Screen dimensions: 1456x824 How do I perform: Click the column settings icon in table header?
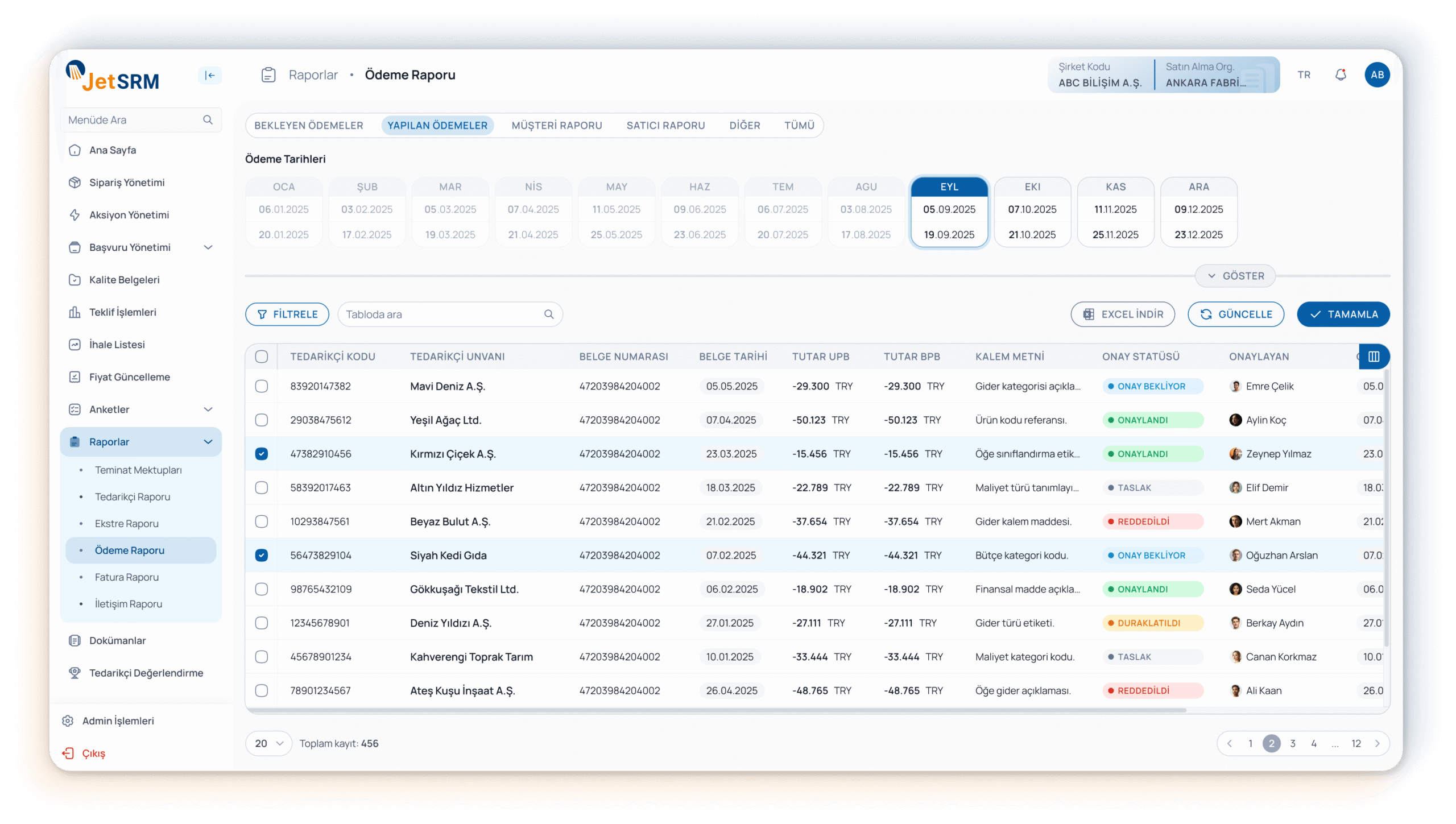(x=1374, y=357)
